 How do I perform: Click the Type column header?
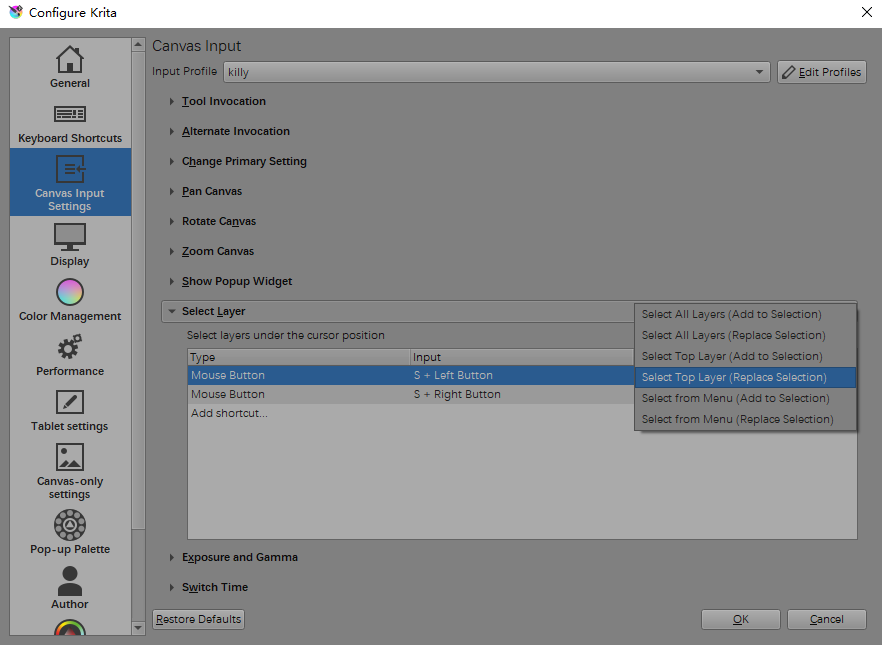(x=299, y=357)
